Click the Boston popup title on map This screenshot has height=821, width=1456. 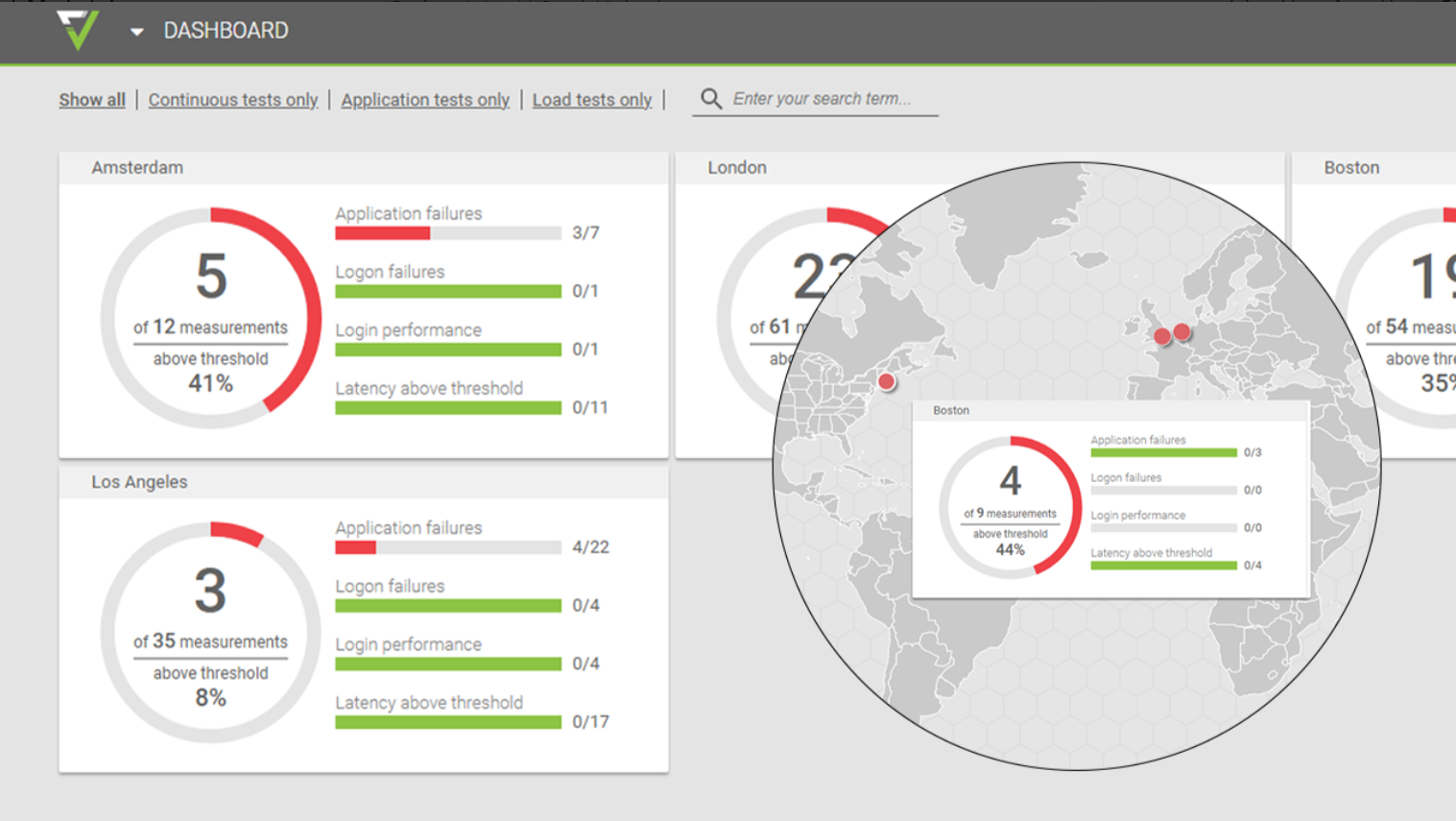(x=951, y=410)
